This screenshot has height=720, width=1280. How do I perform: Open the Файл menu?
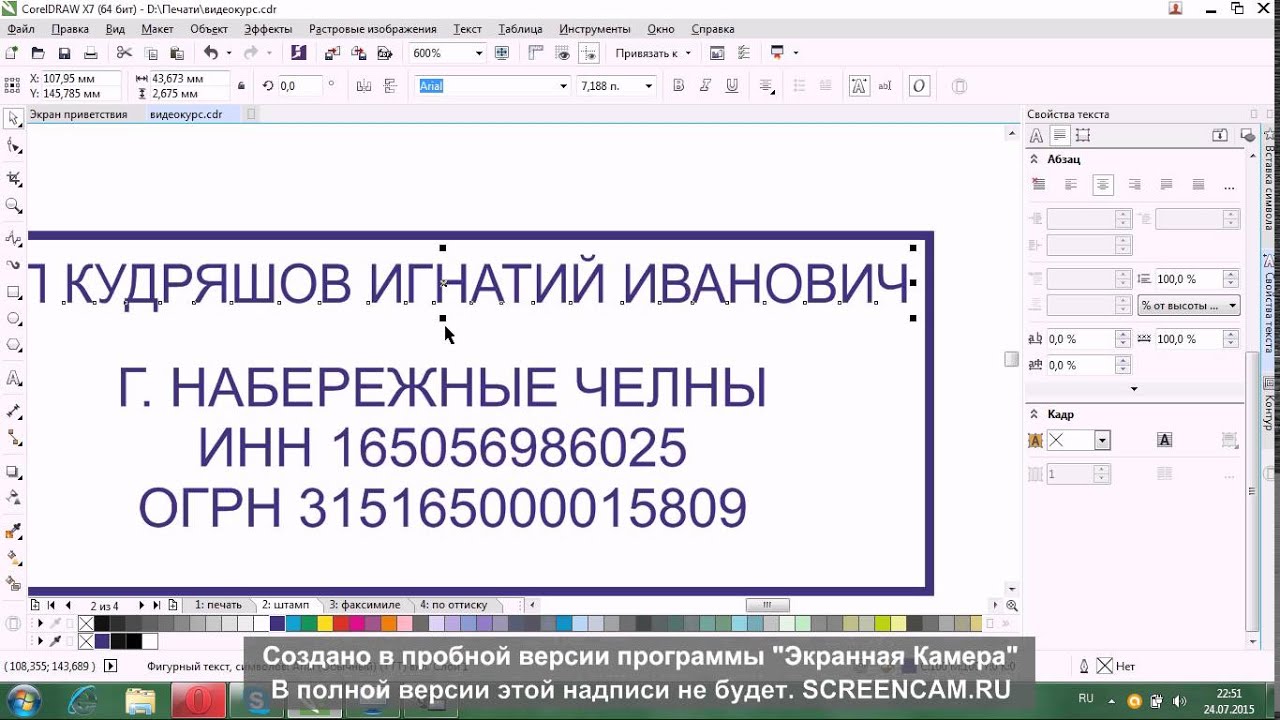[20, 29]
